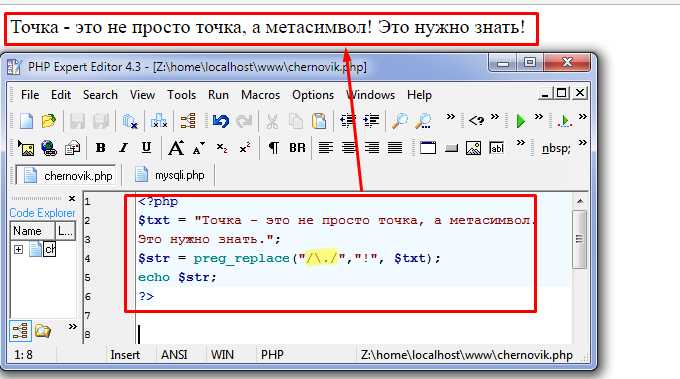The image size is (680, 379).
Task: Justify text alignment
Action: tap(395, 148)
